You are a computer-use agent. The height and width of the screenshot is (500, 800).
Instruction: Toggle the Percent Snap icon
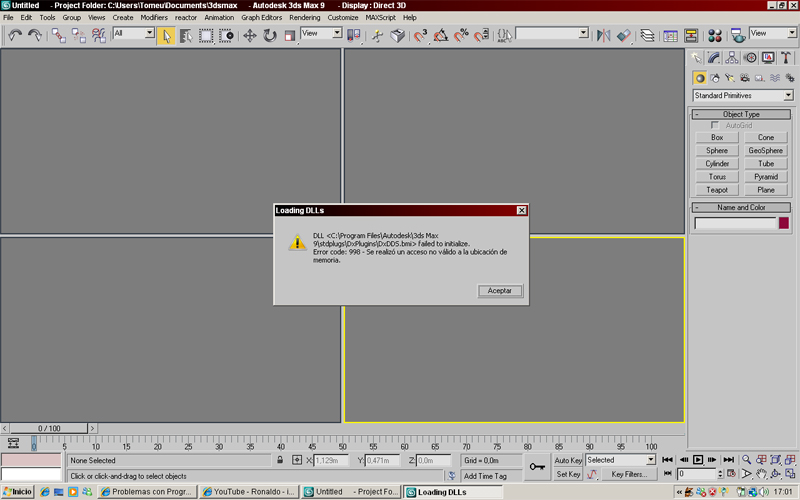pos(461,36)
